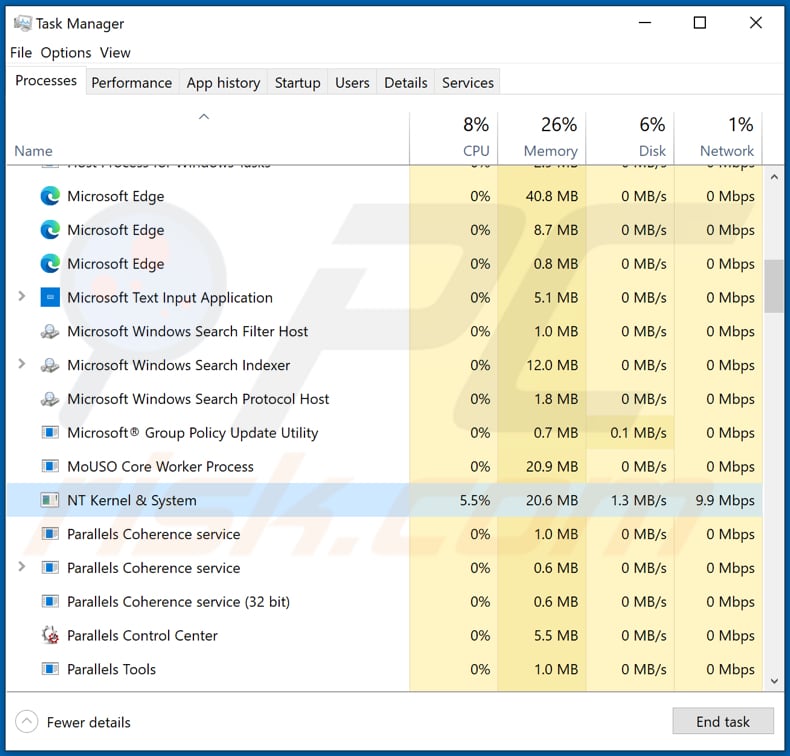
Task: Select Microsoft Windows Search Protocol Host name
Action: click(198, 399)
